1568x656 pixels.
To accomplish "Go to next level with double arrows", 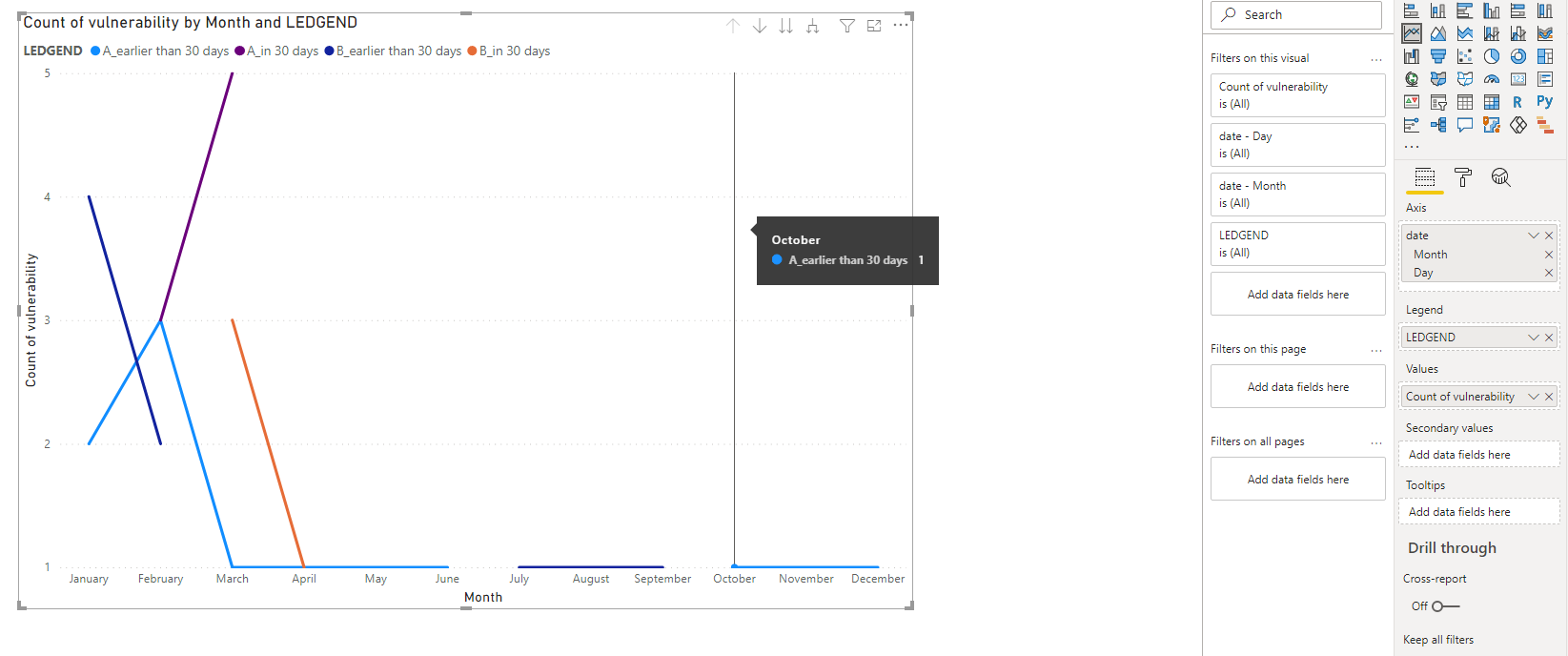I will (785, 26).
